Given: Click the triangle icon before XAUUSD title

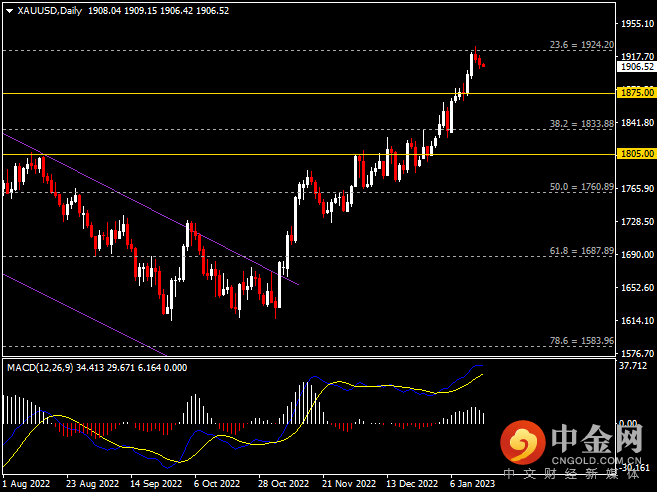Looking at the screenshot, I should pyautogui.click(x=10, y=11).
